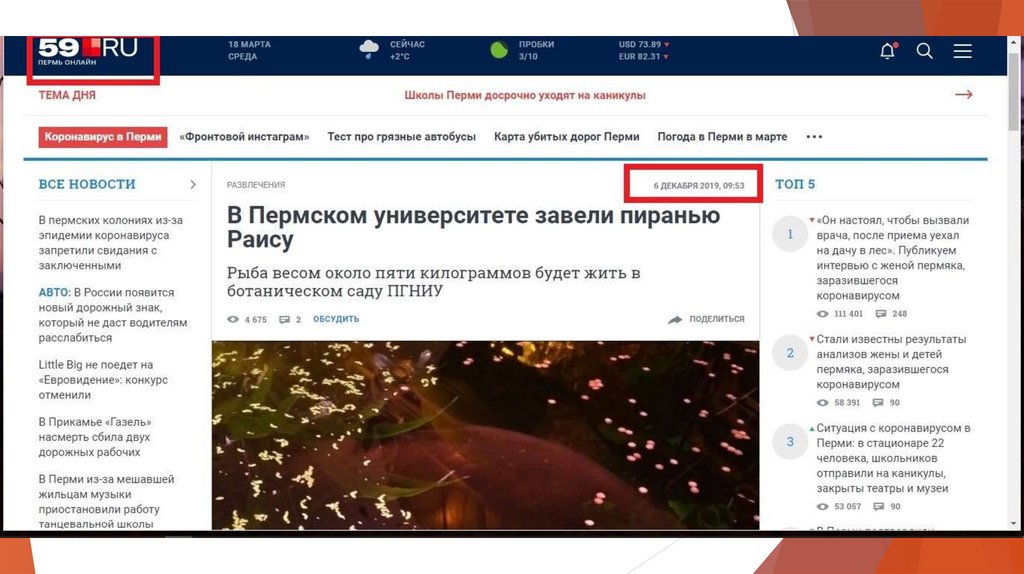Click the Обсудить link

point(336,319)
